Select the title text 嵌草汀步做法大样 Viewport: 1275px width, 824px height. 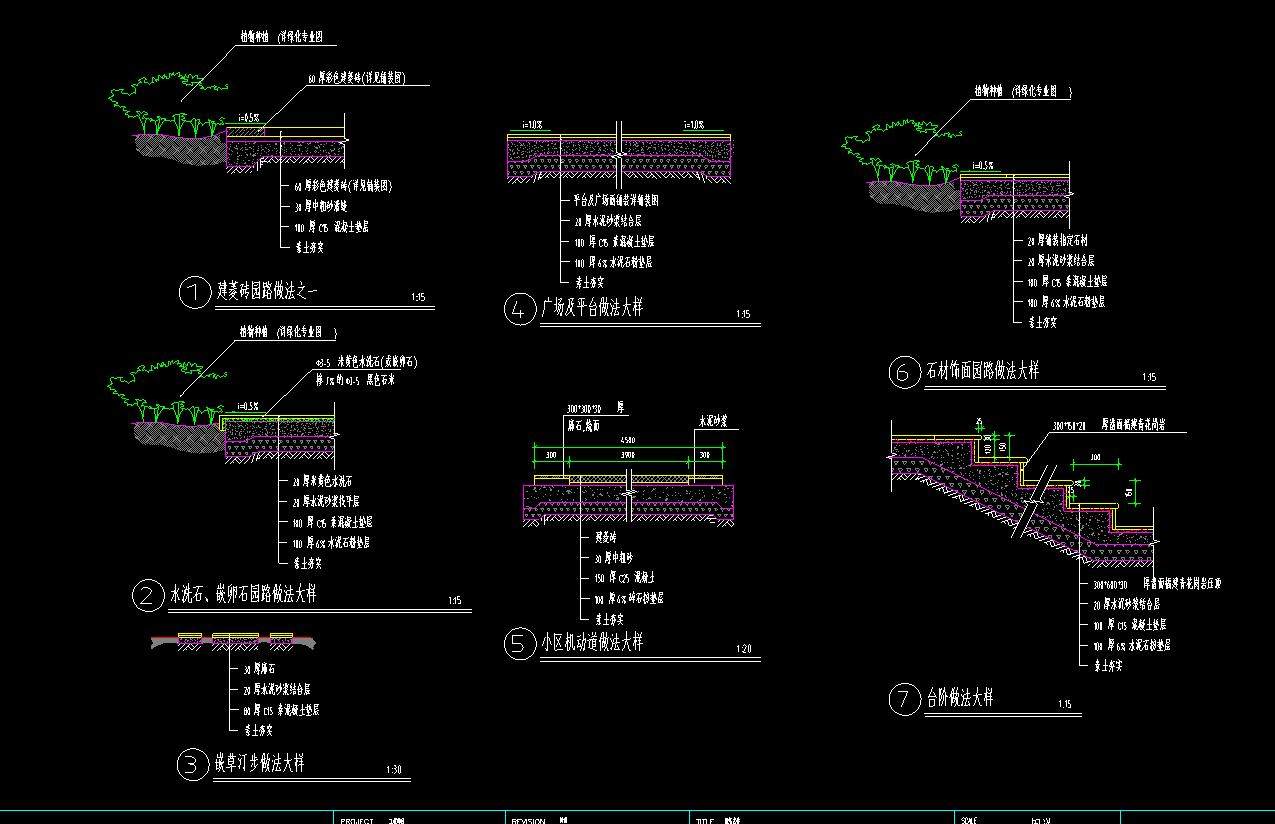259,764
